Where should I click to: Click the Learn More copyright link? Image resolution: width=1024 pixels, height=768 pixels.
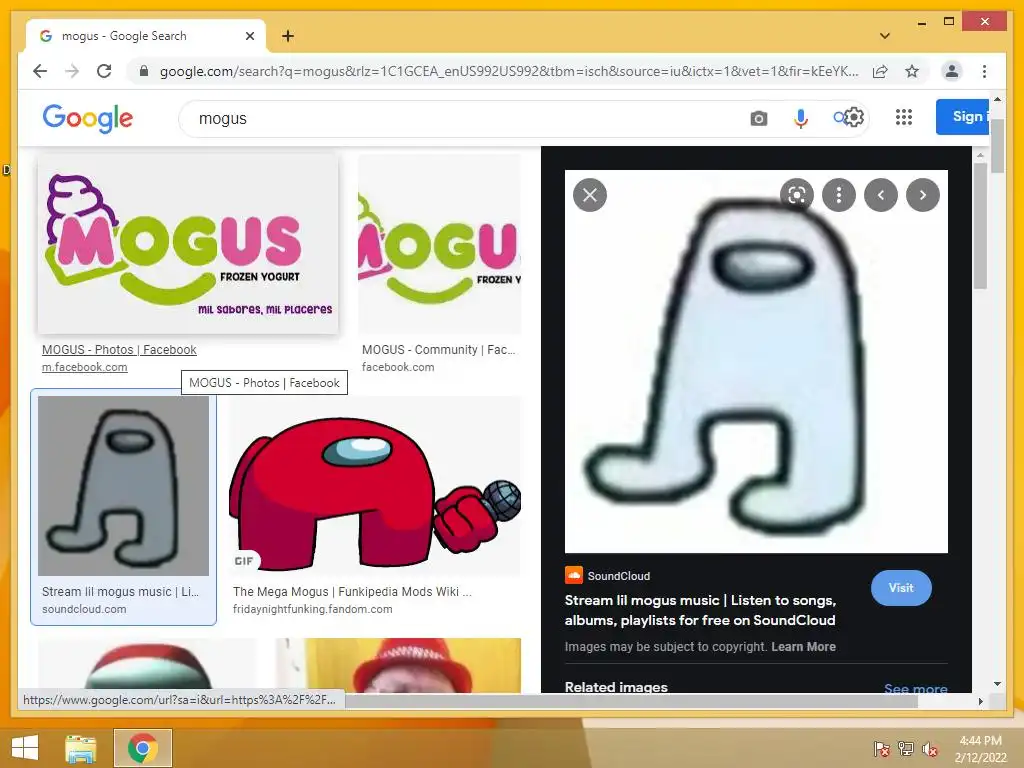[x=803, y=647]
